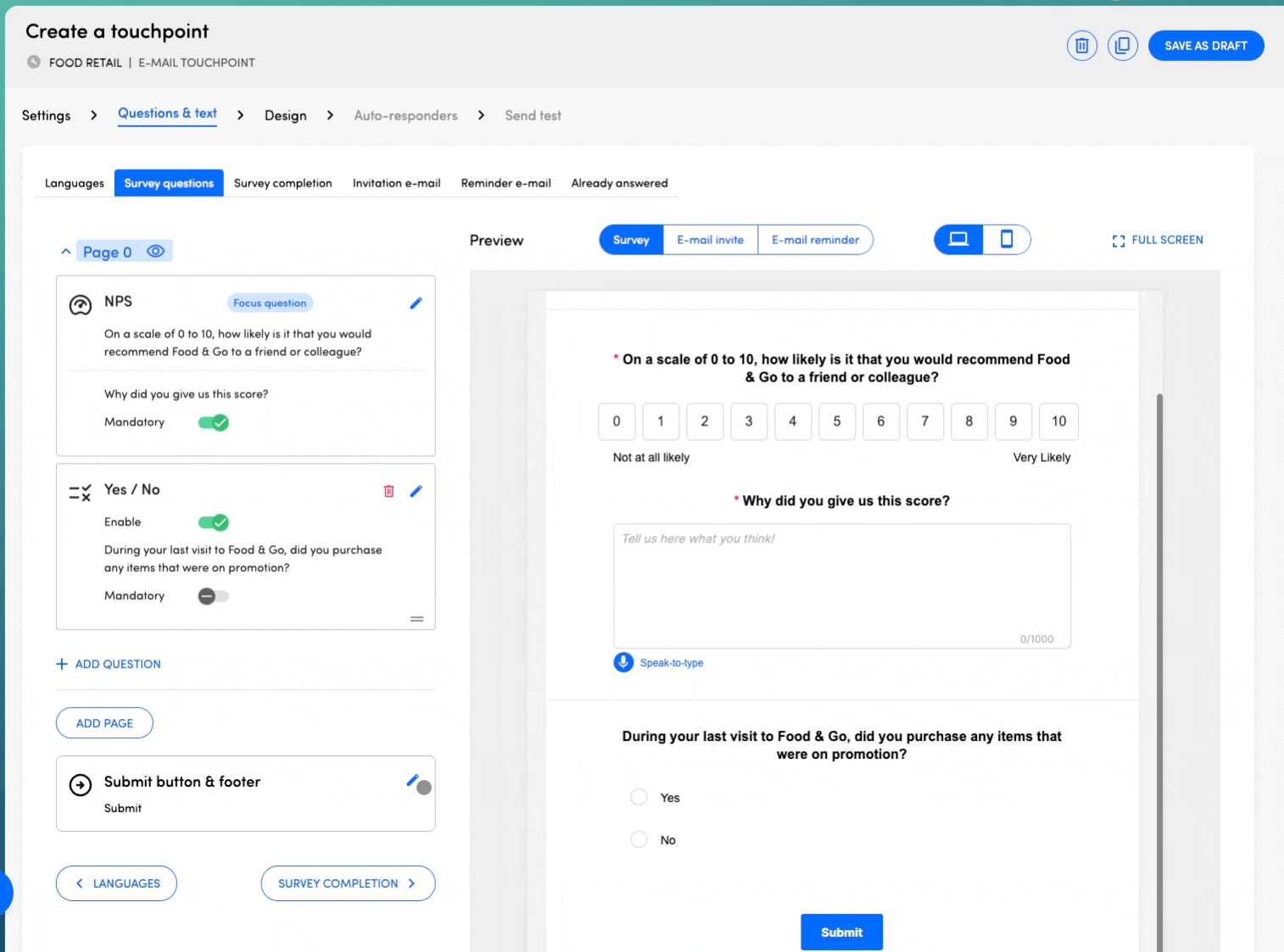
Task: Edit the Submit button & footer
Action: coord(412,781)
